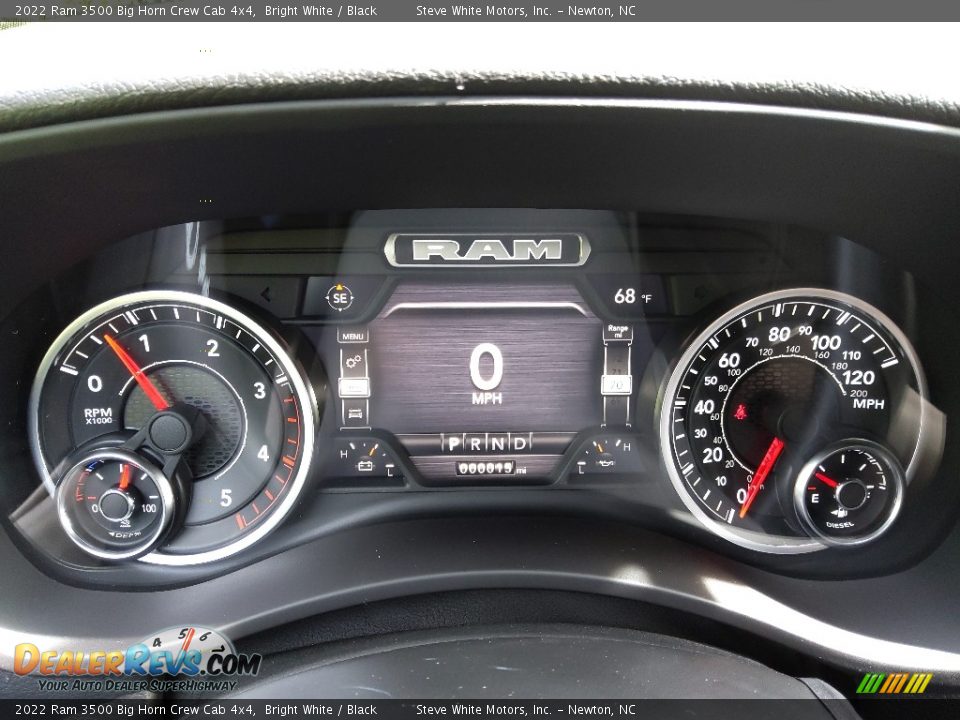Select the D gear indicator
This screenshot has width=960, height=720.
pyautogui.click(x=520, y=444)
